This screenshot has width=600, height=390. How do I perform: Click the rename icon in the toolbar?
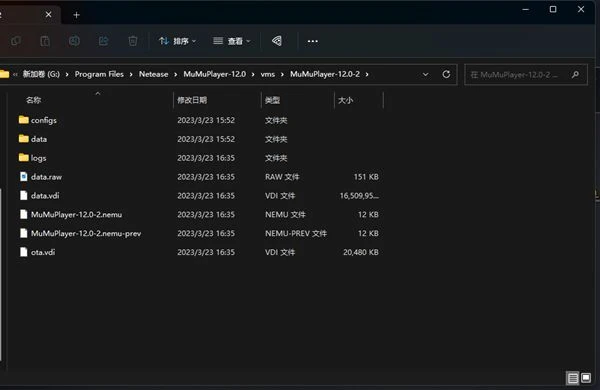(74, 41)
